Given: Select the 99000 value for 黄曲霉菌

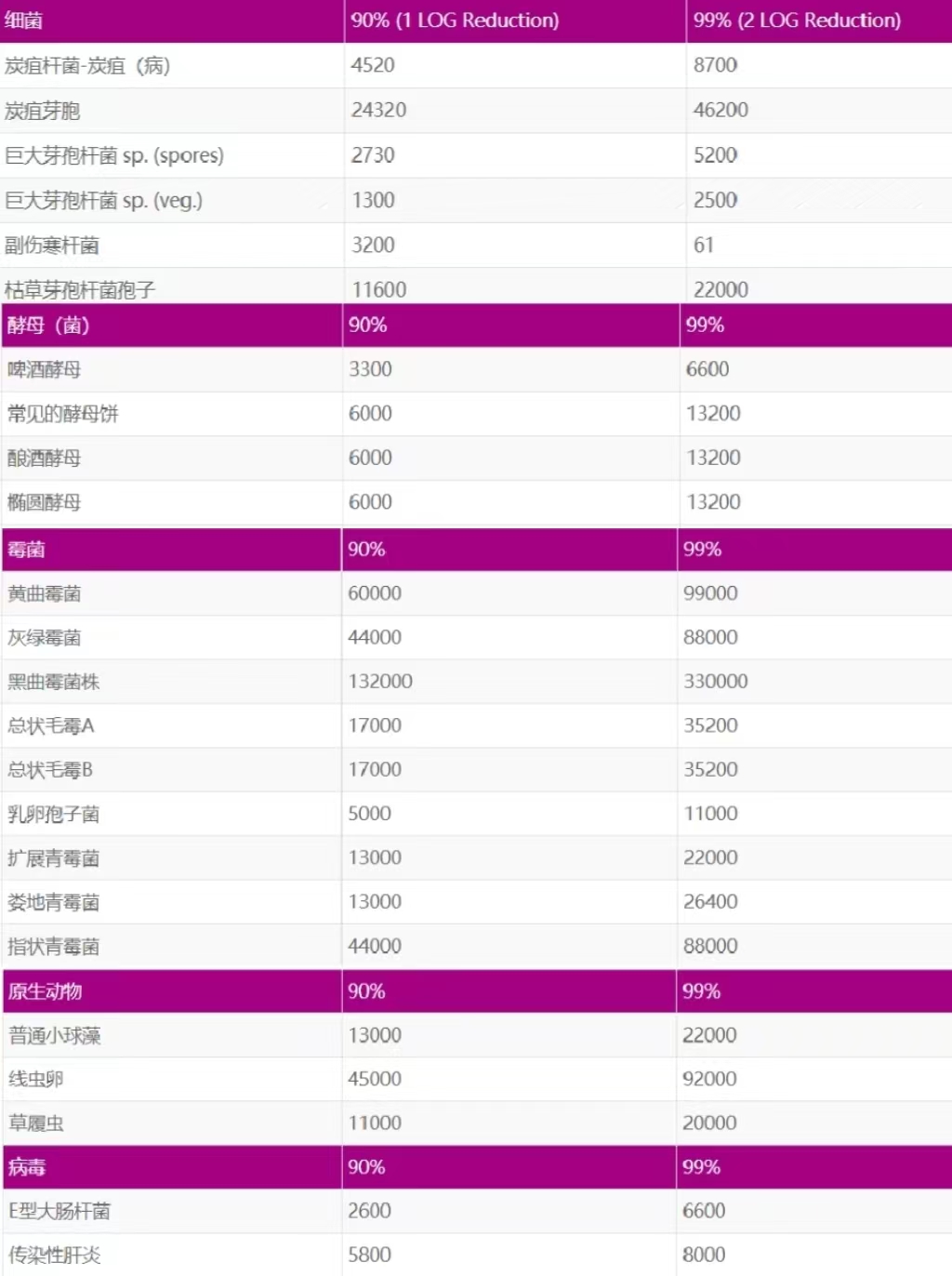Looking at the screenshot, I should point(710,593).
